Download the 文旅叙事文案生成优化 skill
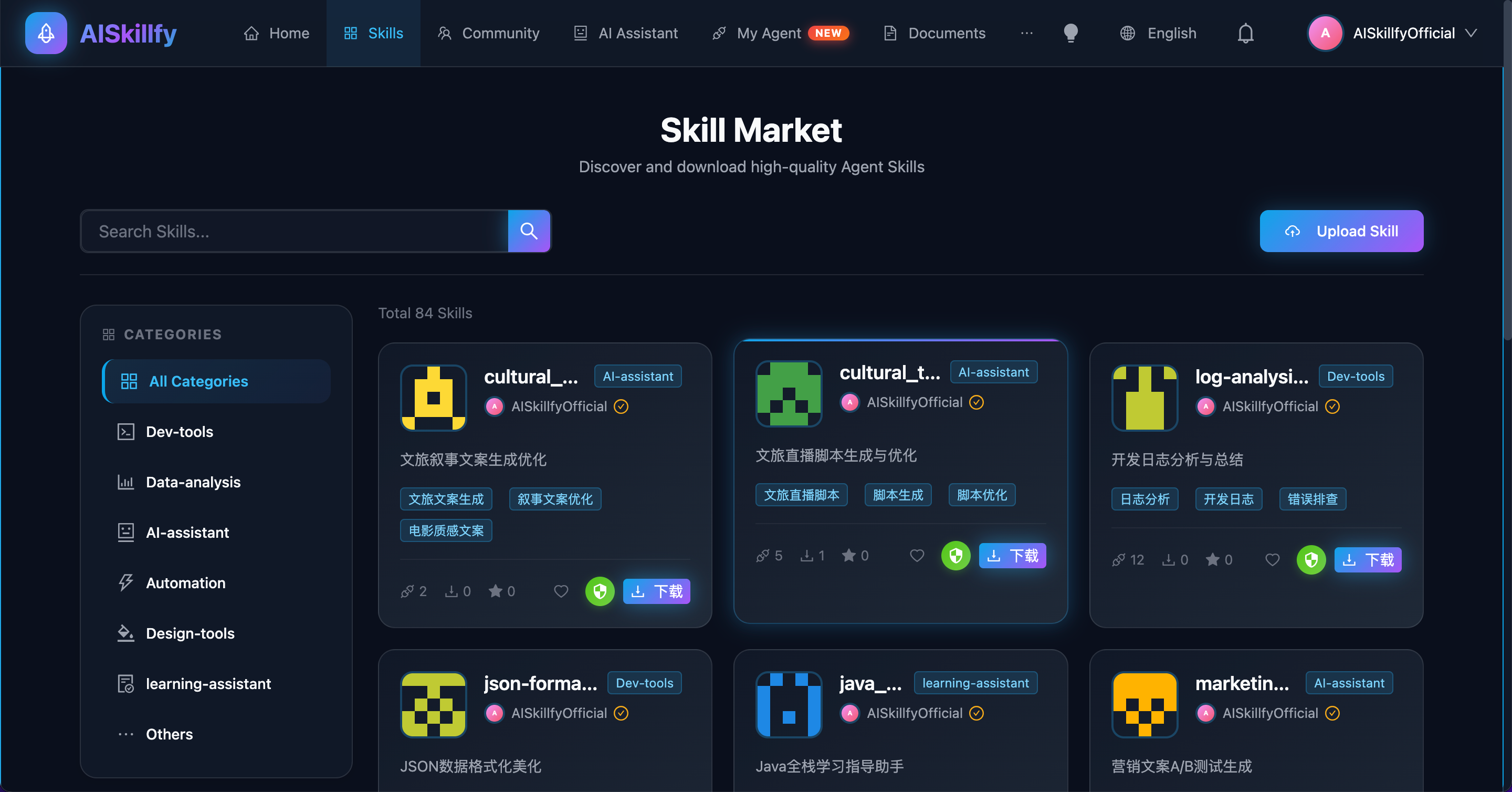This screenshot has width=1512, height=792. 656,591
